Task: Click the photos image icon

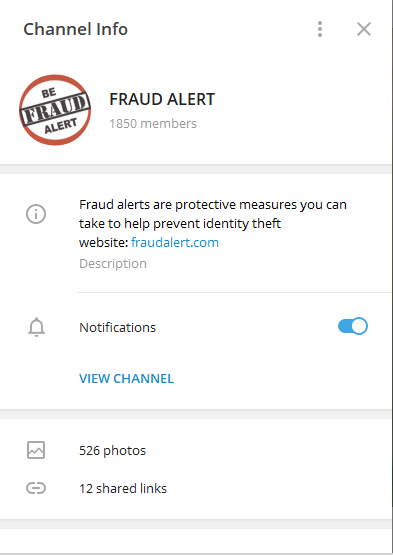Action: 36,450
